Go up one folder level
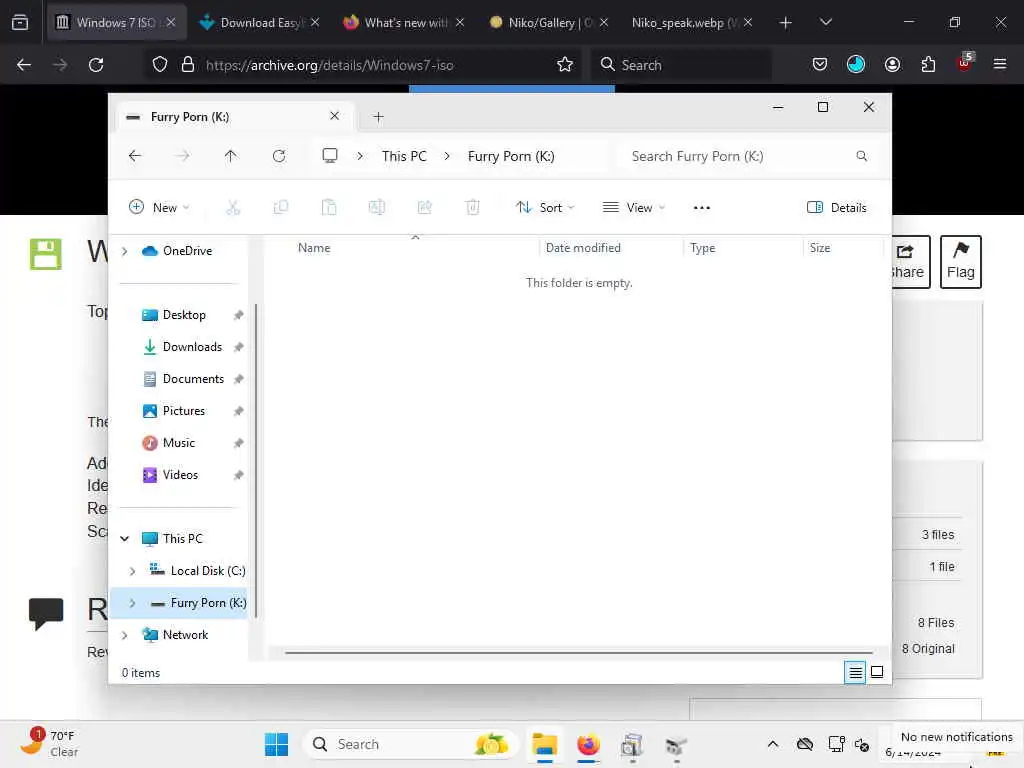This screenshot has height=768, width=1024. pos(231,156)
